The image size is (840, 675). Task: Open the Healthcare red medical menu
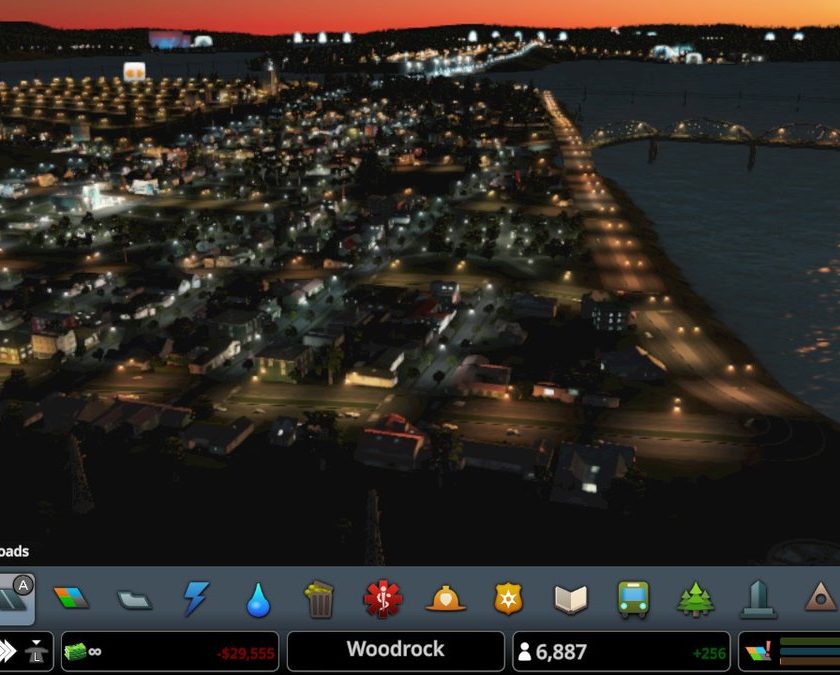(x=382, y=599)
